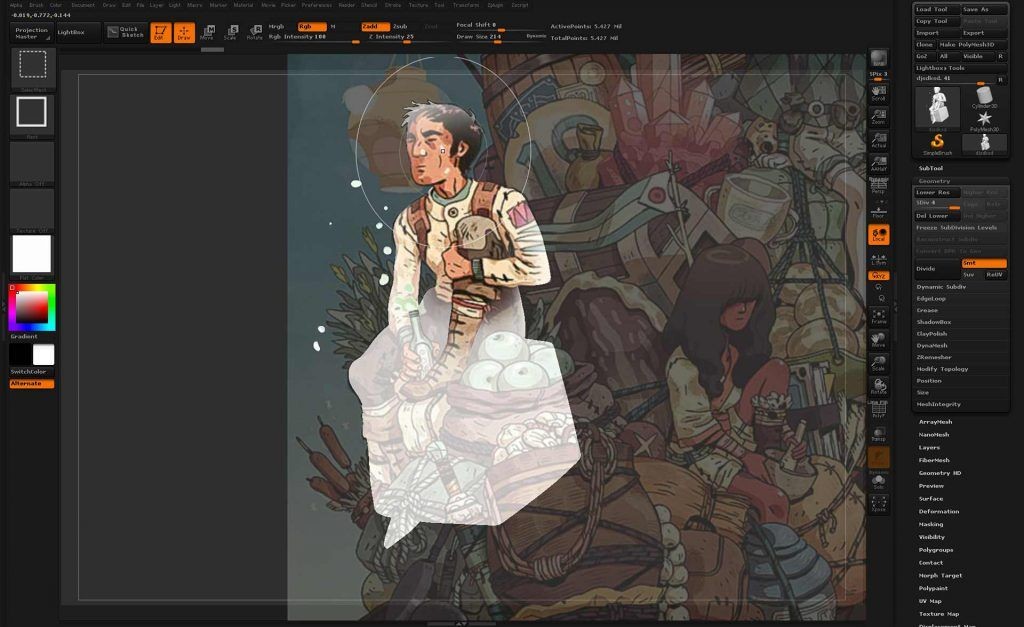Image resolution: width=1024 pixels, height=627 pixels.
Task: Toggle the Floor grid on
Action: [x=877, y=211]
